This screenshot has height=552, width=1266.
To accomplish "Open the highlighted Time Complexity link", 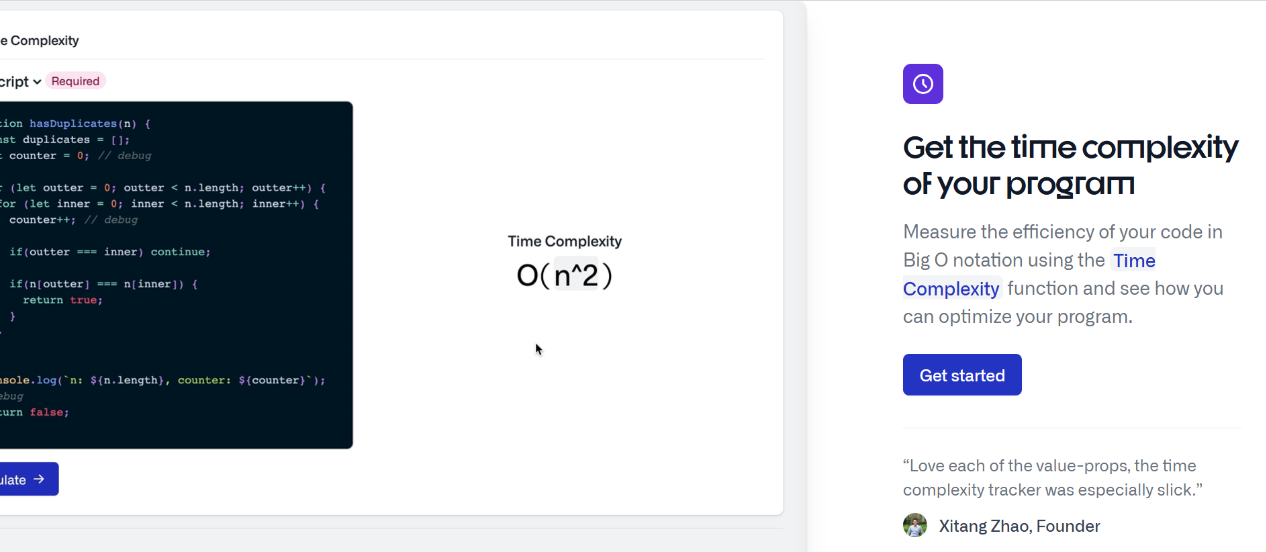I will 1029,274.
